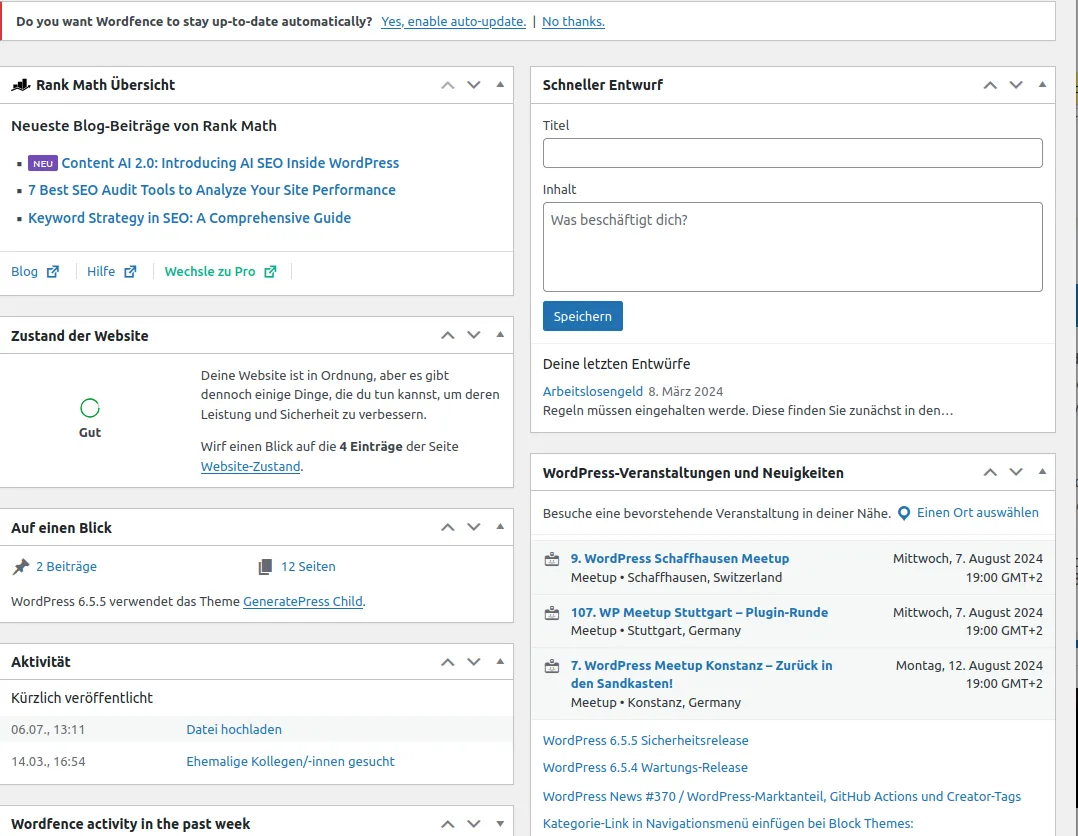Open Kategorie-Link in Navigationsmenü article
This screenshot has height=836, width=1078.
[x=728, y=823]
